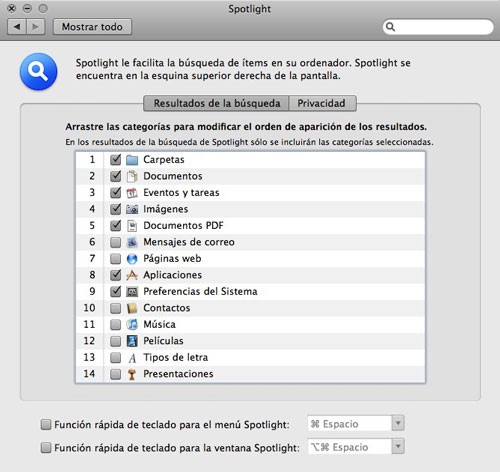Switch to the Privacidad tab

pos(322,103)
